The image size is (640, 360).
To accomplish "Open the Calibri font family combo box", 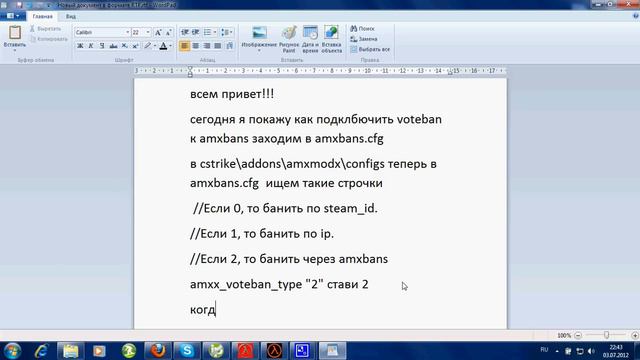I will pos(102,32).
